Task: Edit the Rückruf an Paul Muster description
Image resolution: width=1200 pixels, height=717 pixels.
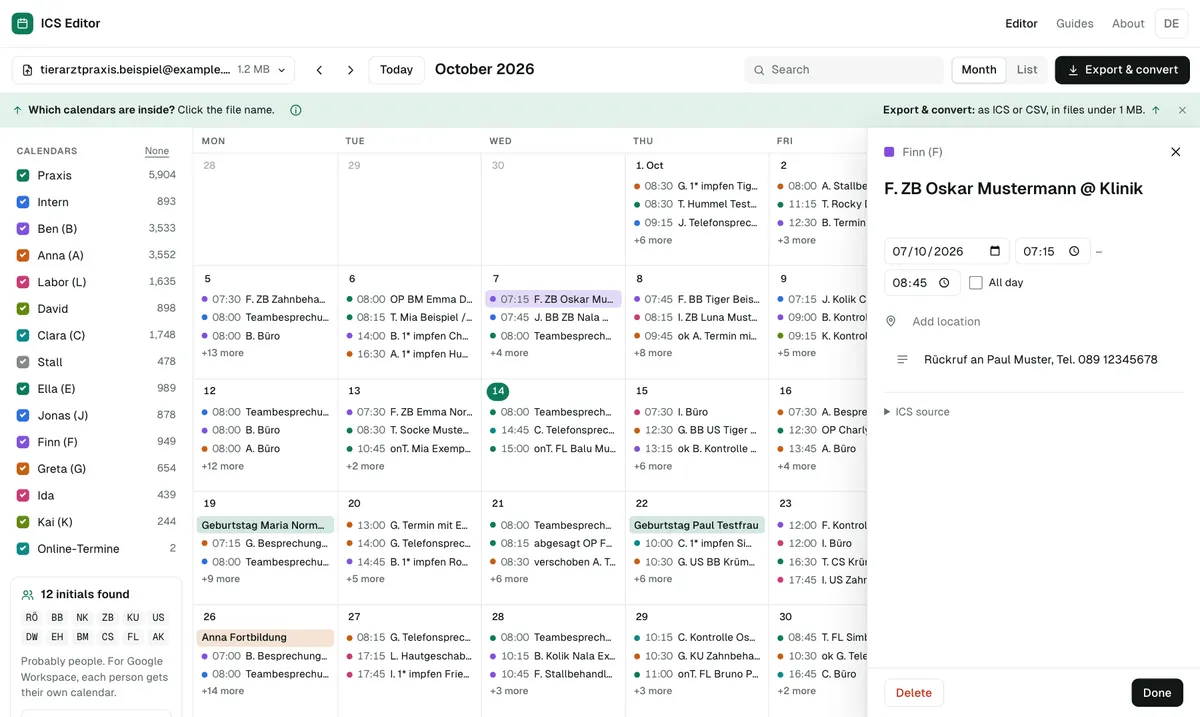Action: click(1041, 359)
